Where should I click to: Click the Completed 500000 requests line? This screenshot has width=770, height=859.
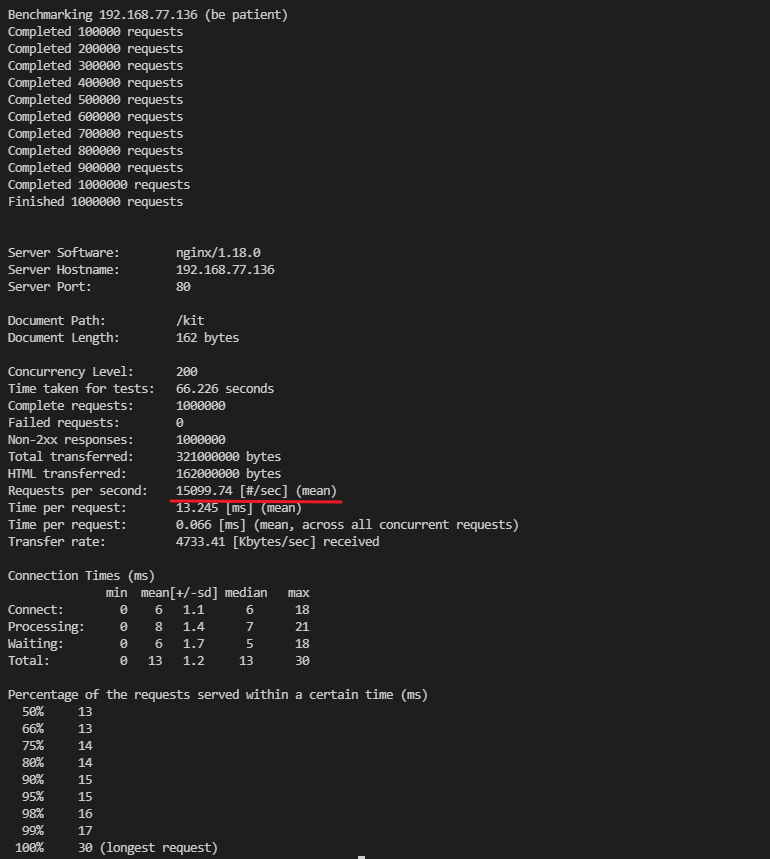[95, 100]
